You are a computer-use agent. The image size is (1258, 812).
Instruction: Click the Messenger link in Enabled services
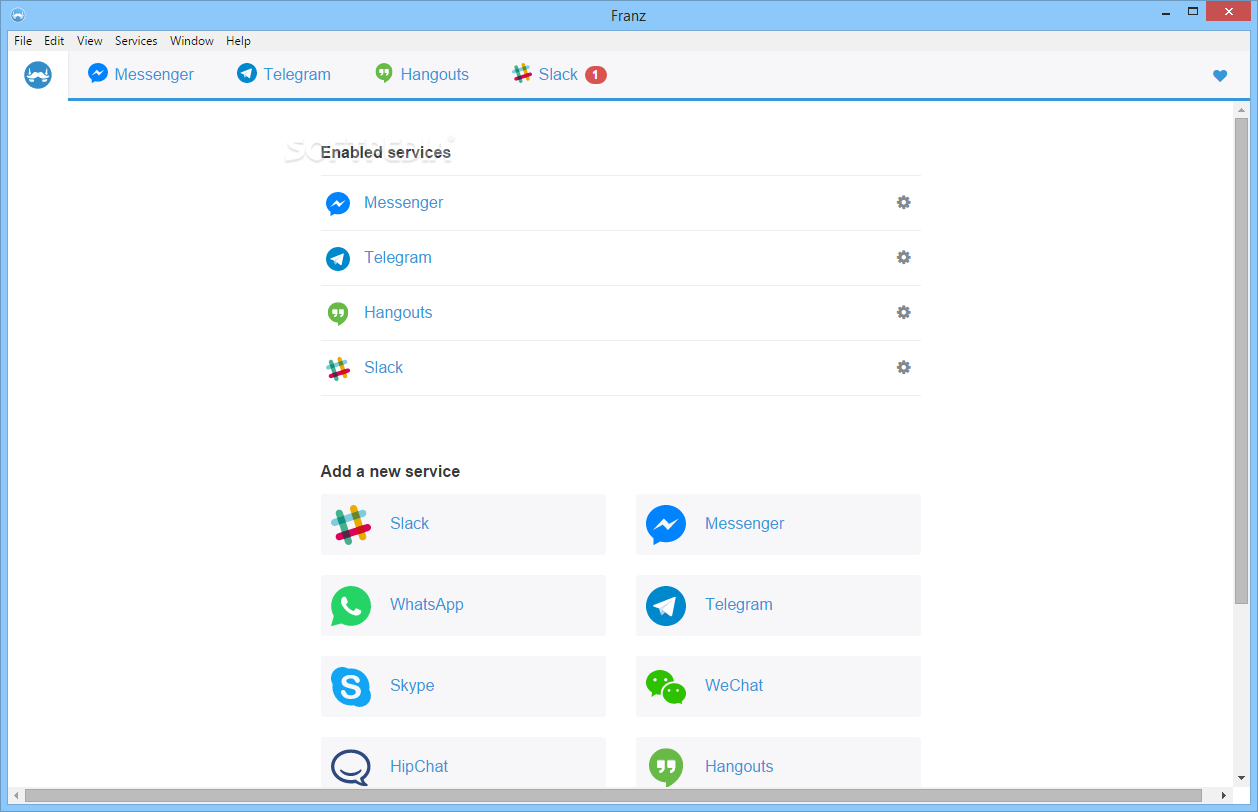point(403,202)
